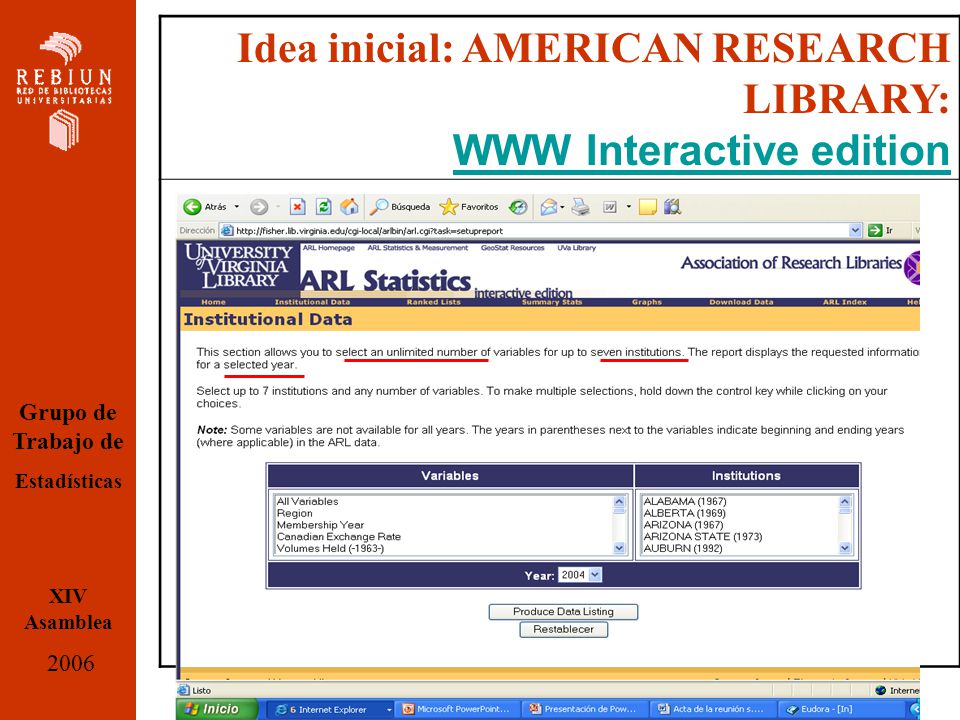
Task: Open the Summary Stats navigation tab
Action: pyautogui.click(x=552, y=302)
